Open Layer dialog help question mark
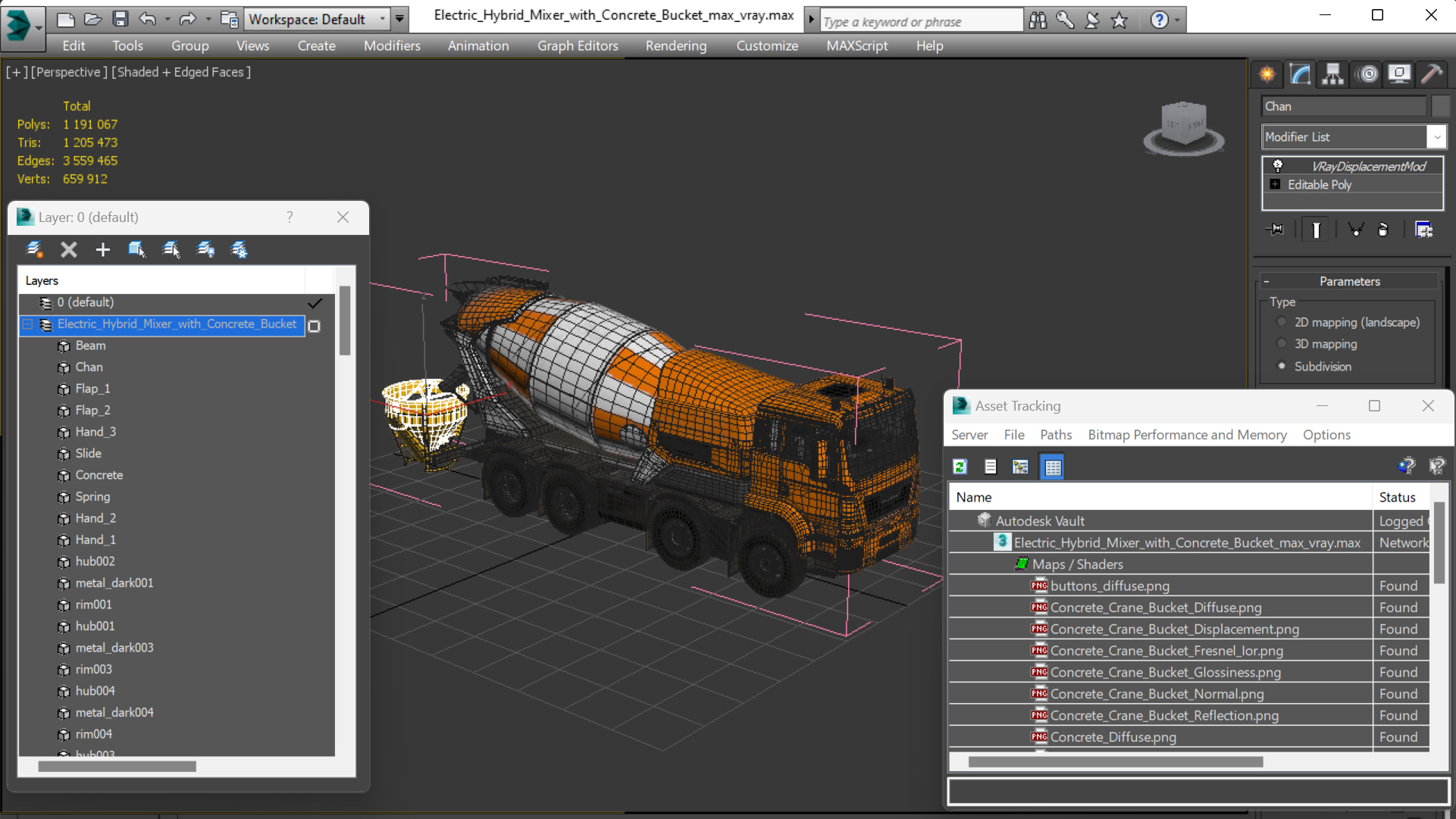Image resolution: width=1456 pixels, height=819 pixels. pyautogui.click(x=290, y=217)
